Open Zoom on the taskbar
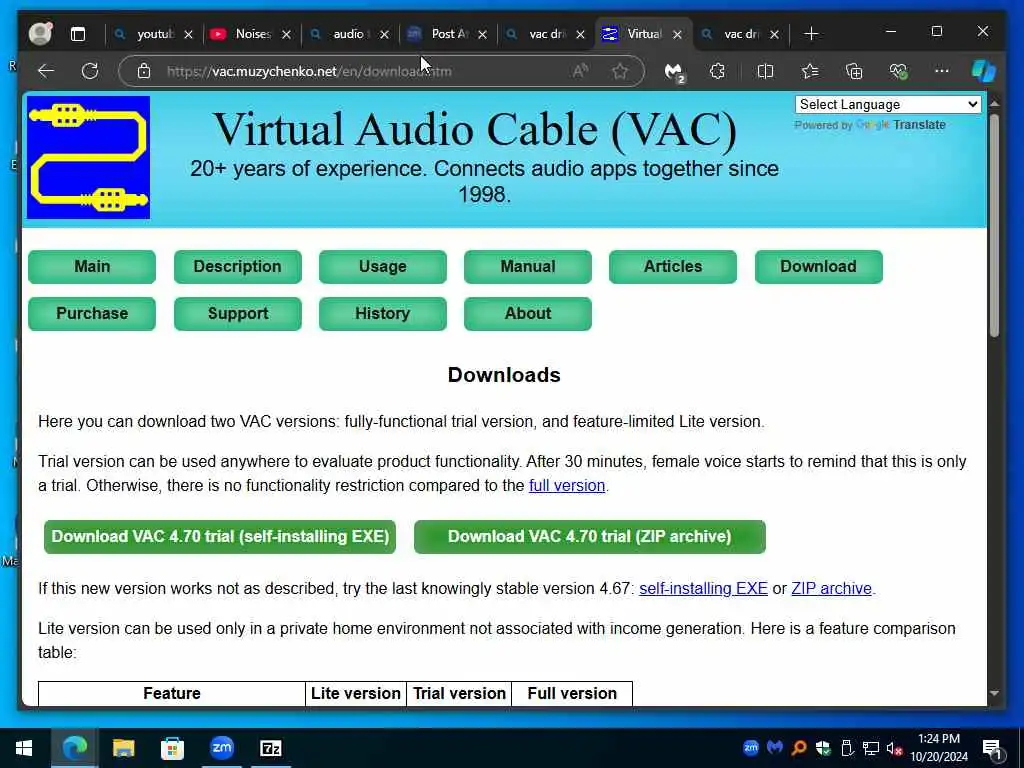Screen dimensions: 1024x768 click(x=222, y=748)
